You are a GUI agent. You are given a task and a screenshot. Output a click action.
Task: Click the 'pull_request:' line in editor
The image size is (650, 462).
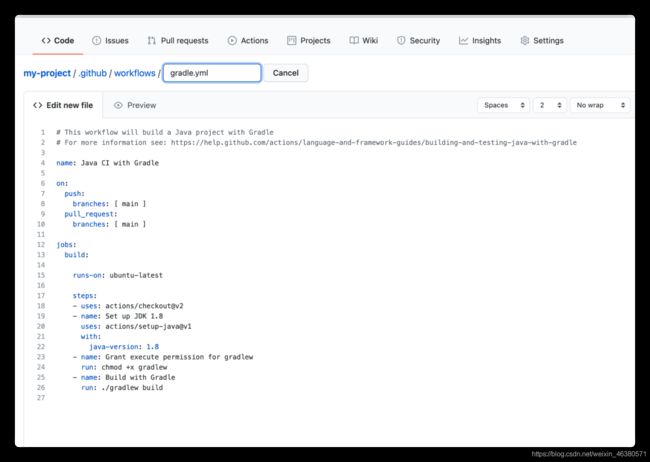click(x=91, y=214)
